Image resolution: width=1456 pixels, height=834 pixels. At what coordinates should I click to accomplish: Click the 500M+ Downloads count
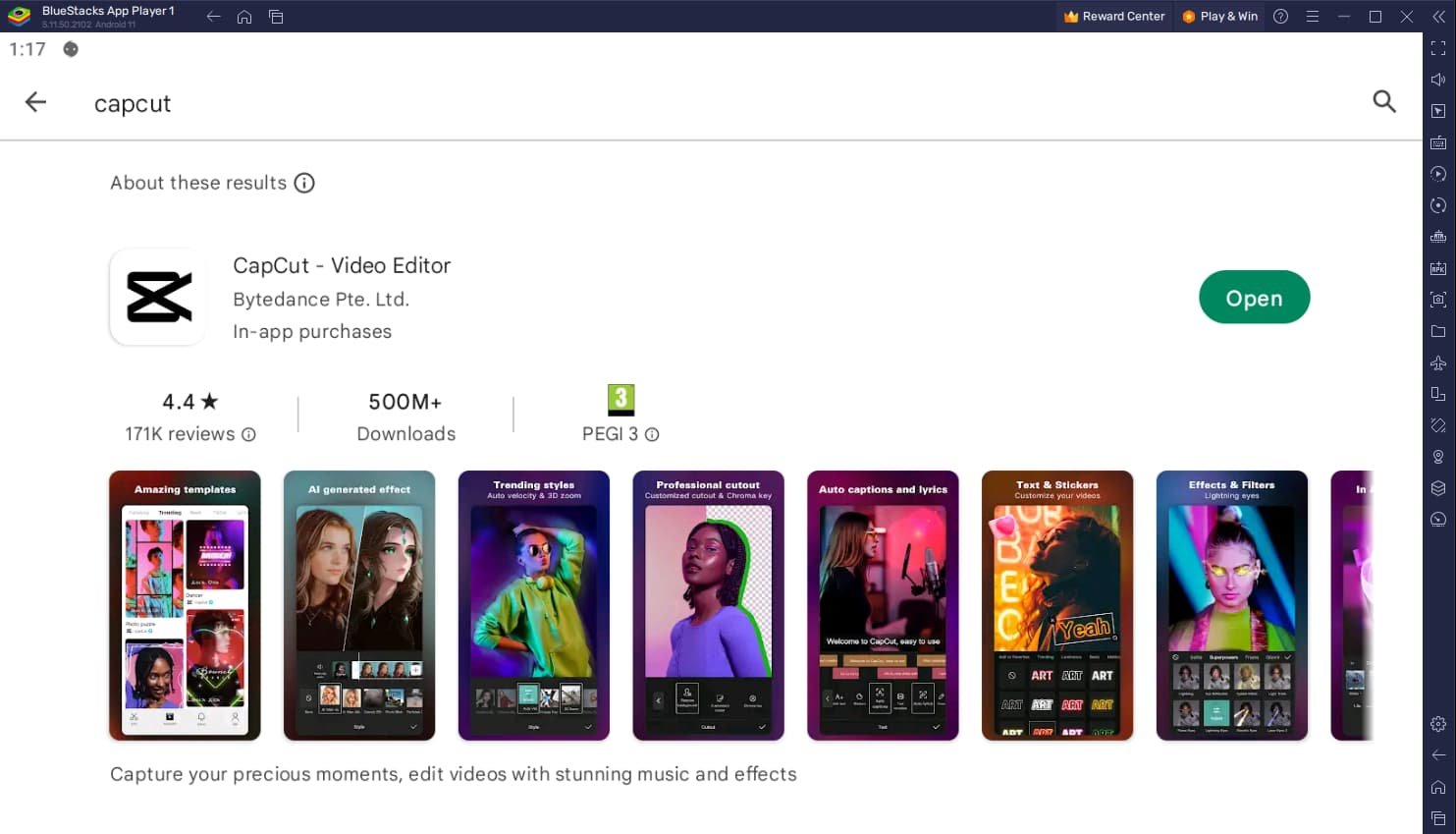(405, 417)
